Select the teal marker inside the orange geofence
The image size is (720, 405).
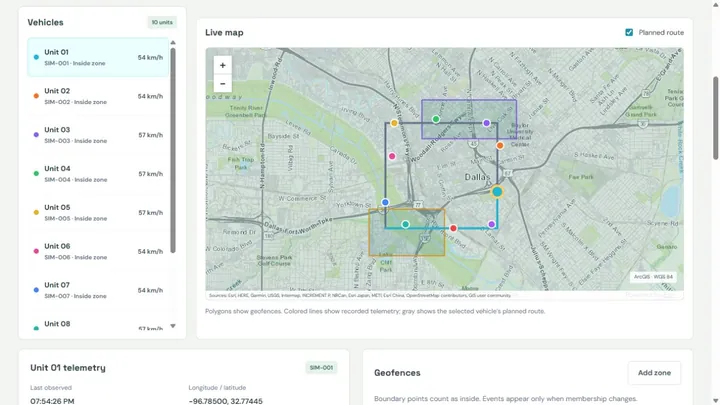coord(405,224)
